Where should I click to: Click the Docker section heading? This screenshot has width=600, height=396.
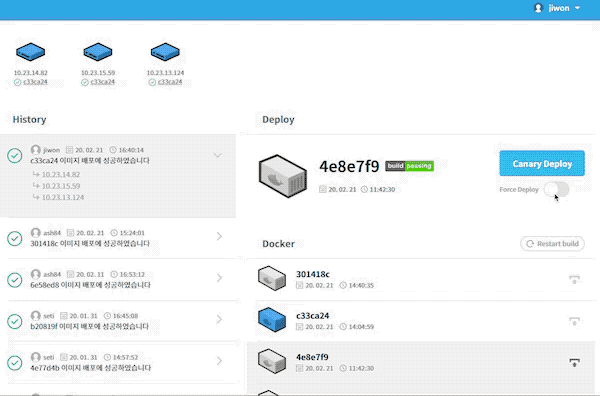click(278, 244)
